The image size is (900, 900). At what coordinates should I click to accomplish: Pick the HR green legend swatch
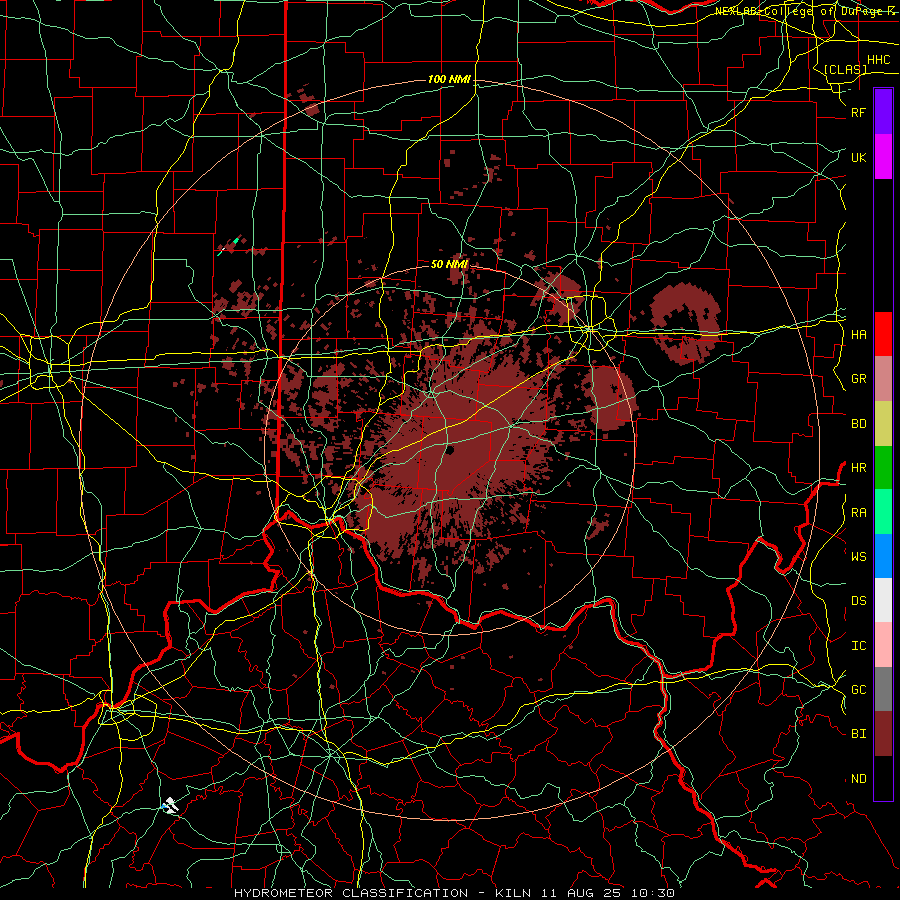[x=883, y=468]
